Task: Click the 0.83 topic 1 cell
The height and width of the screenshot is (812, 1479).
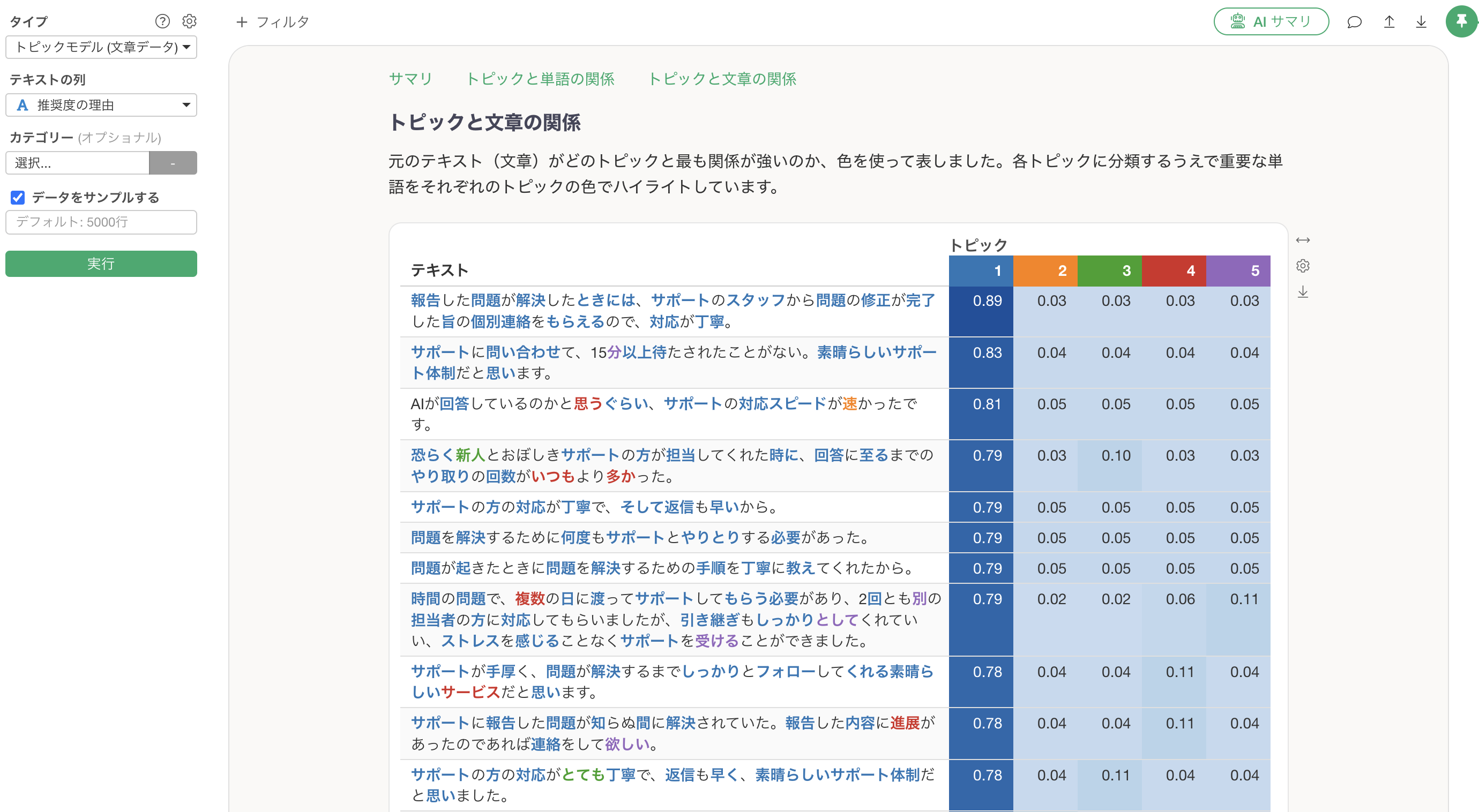Action: [x=981, y=363]
